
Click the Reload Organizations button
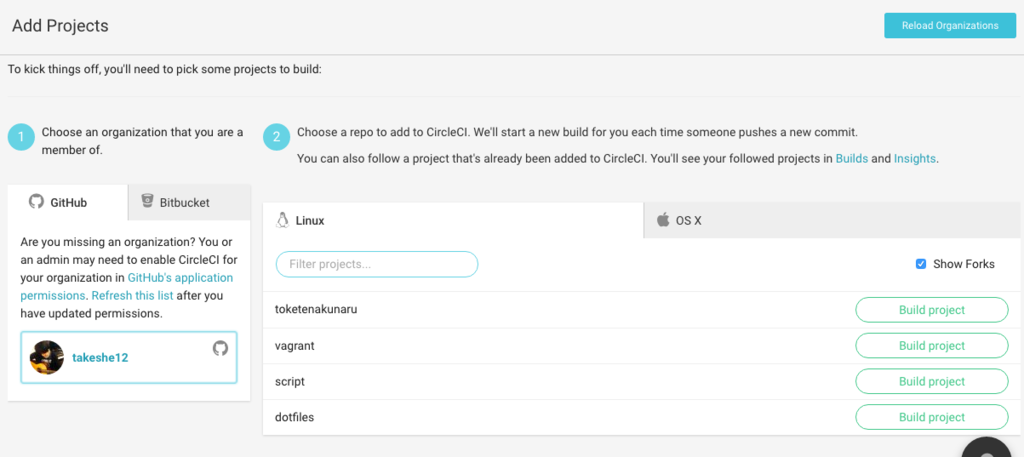pos(950,26)
